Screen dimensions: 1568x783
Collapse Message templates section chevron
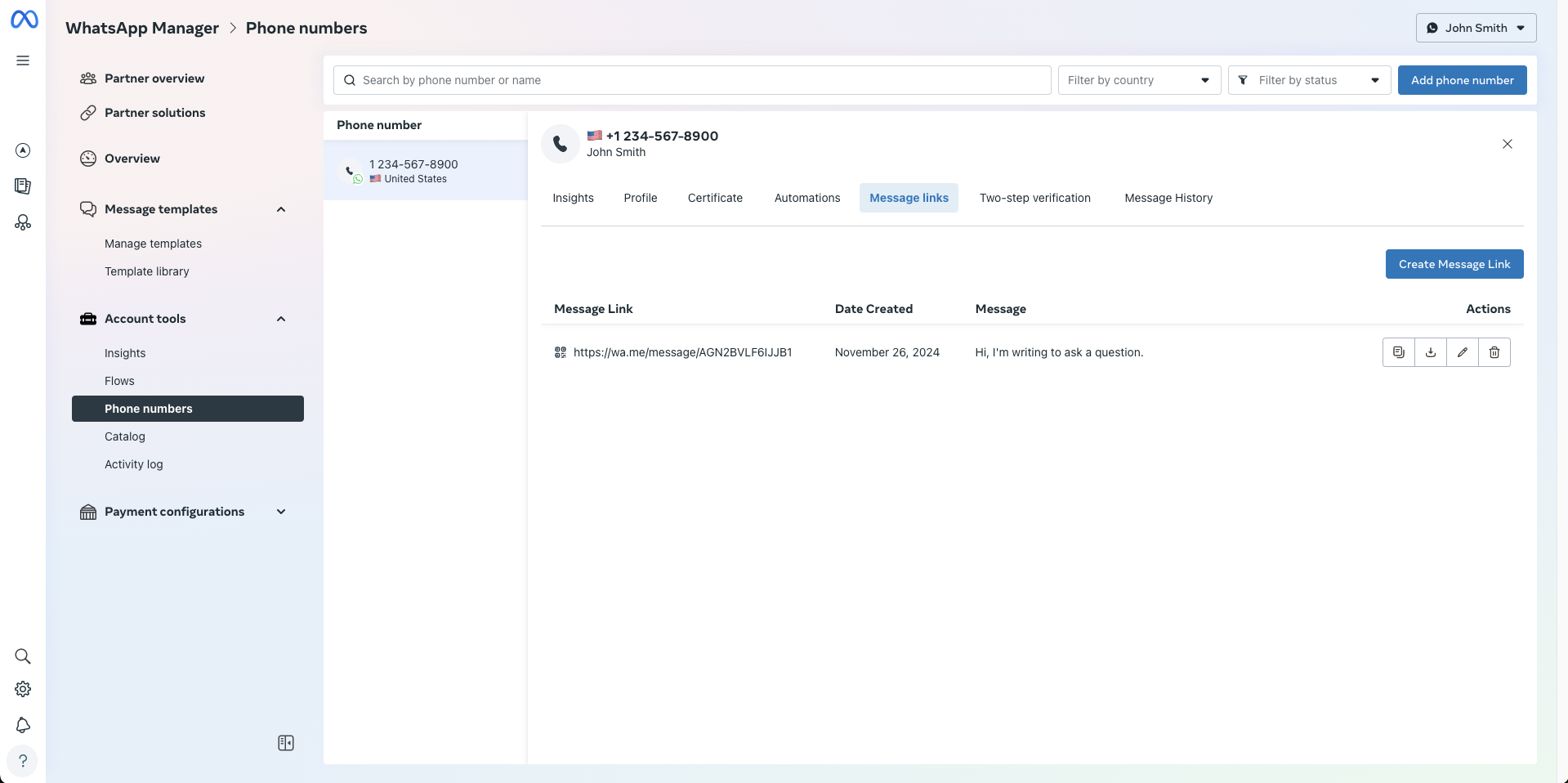281,209
